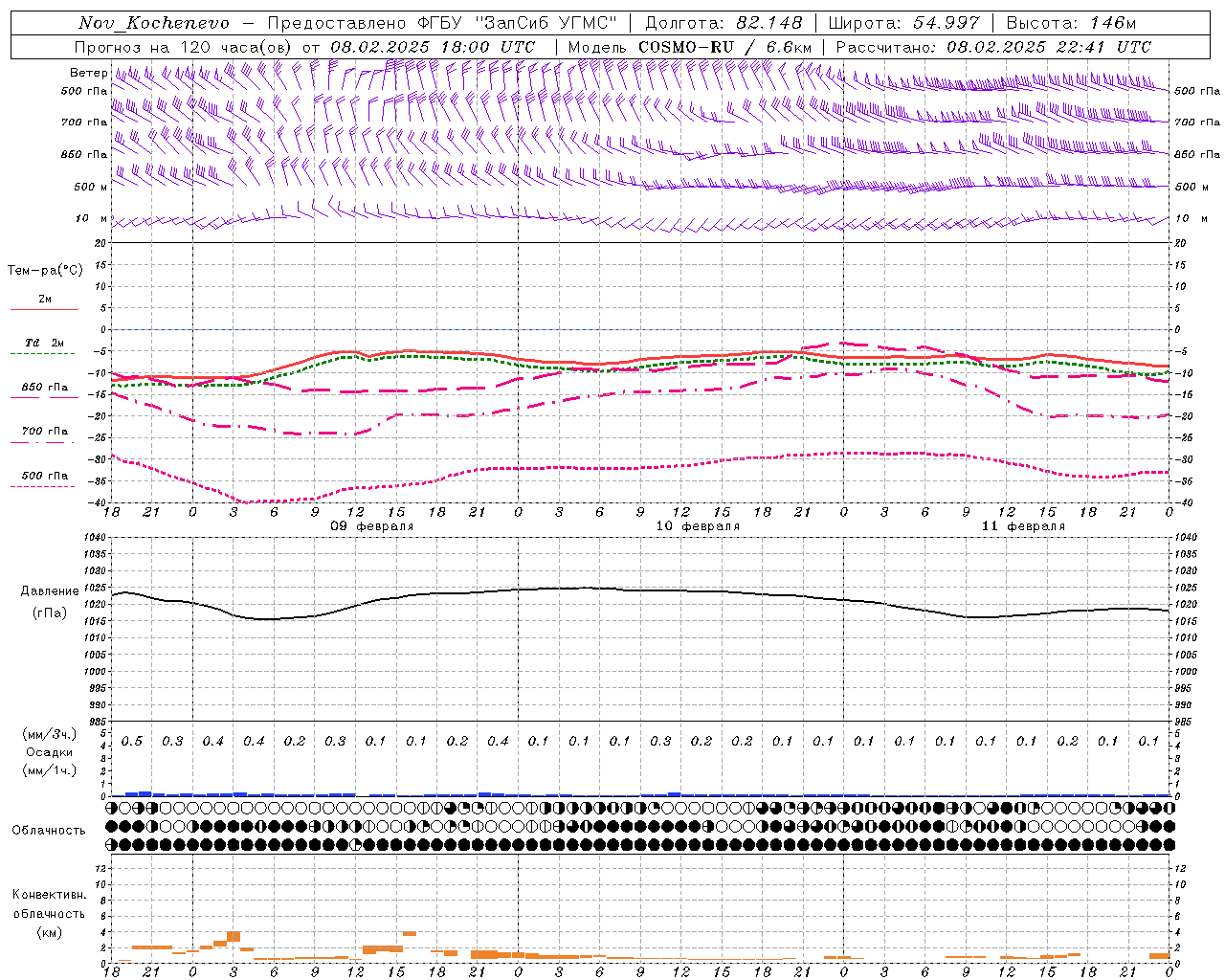
Task: Click the (гПа) unit under Давление
Action: [49, 612]
